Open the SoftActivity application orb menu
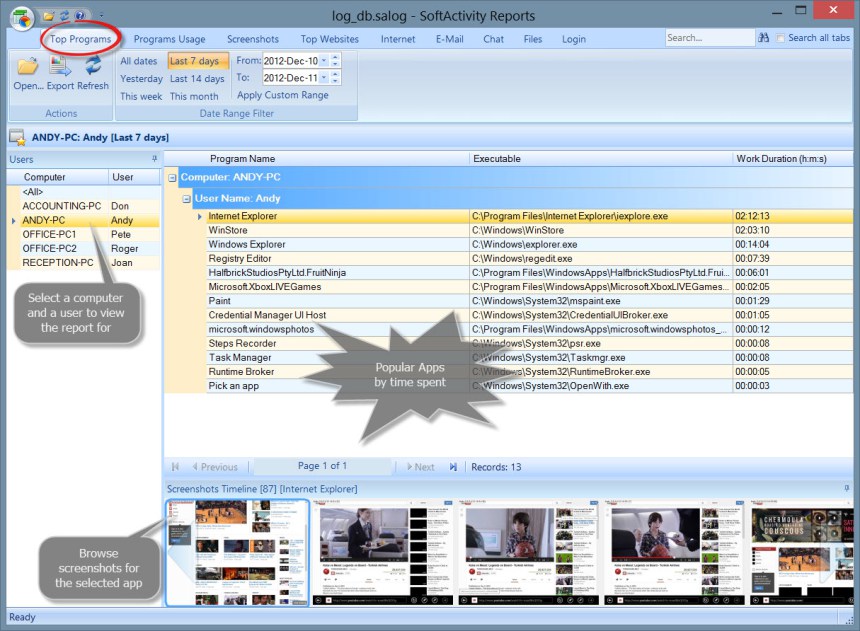Viewport: 860px width, 631px height. pyautogui.click(x=20, y=17)
